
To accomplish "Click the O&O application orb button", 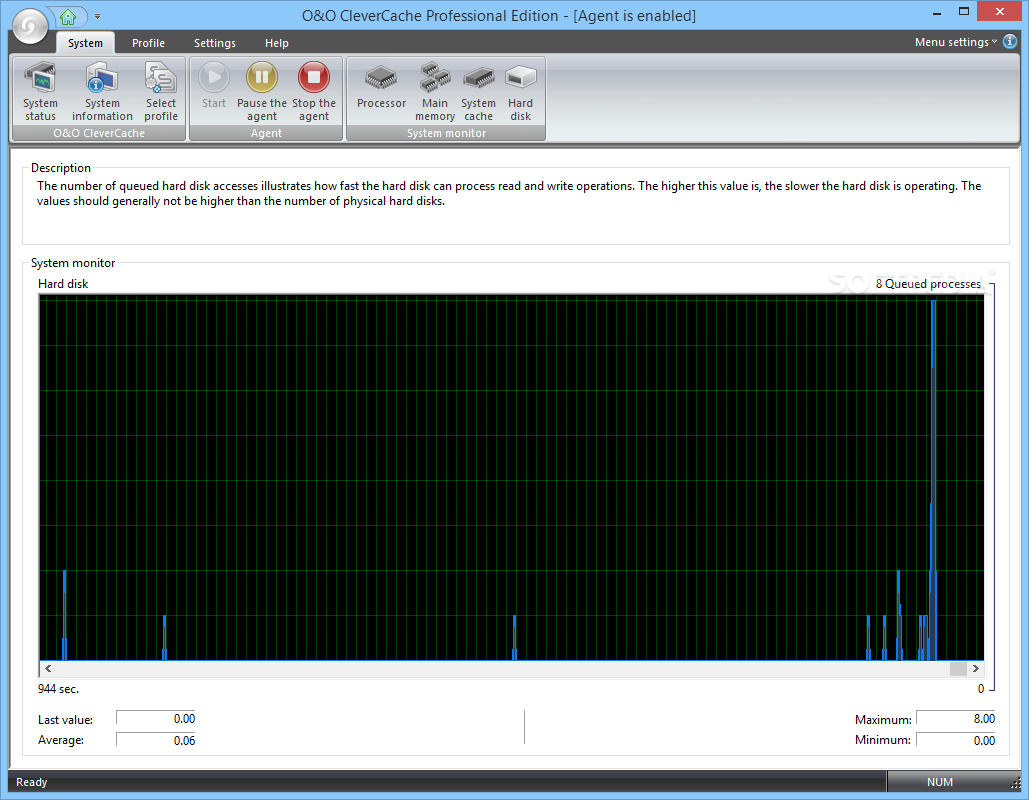I will click(x=30, y=26).
